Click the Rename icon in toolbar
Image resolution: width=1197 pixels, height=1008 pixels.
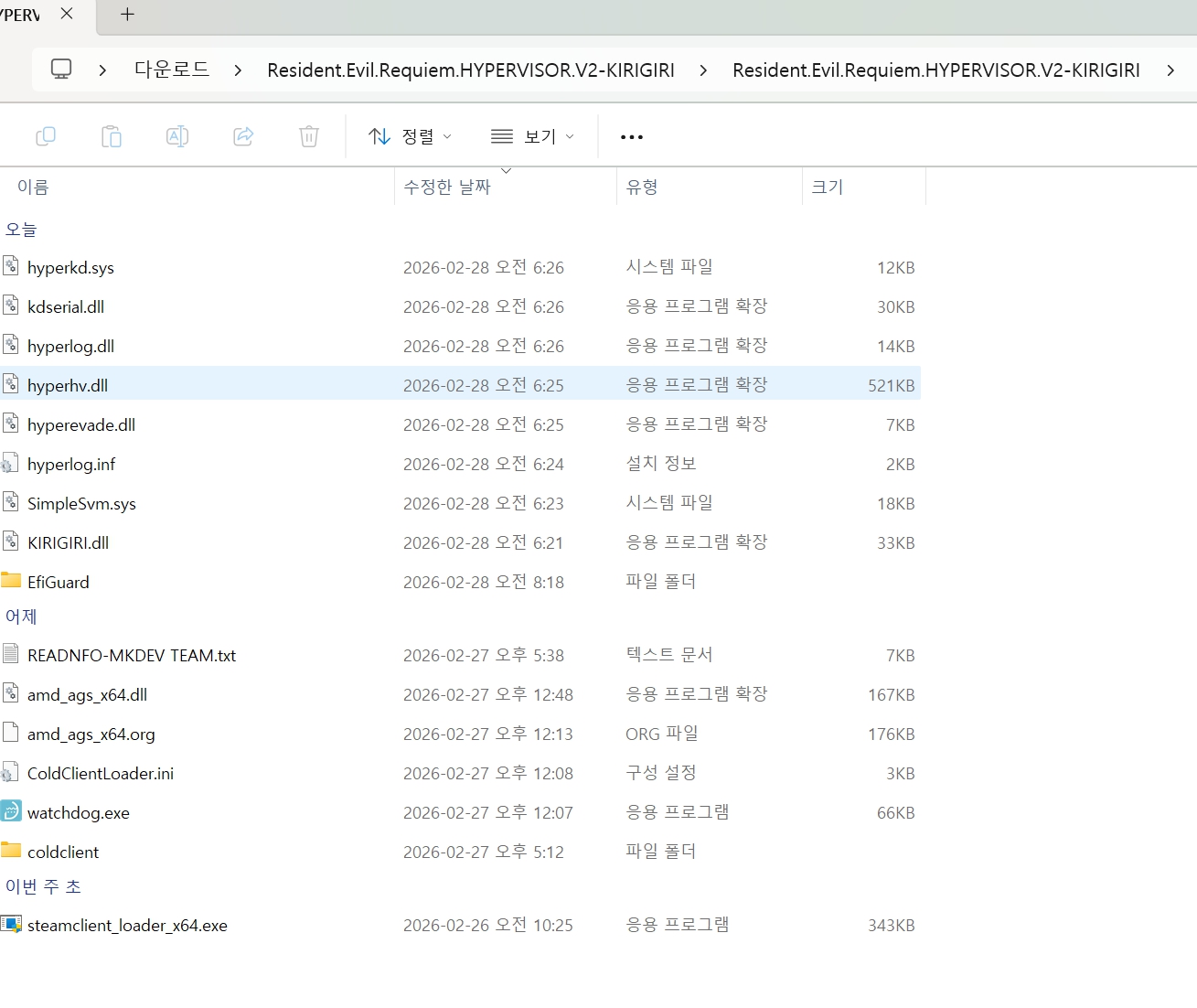[x=177, y=136]
